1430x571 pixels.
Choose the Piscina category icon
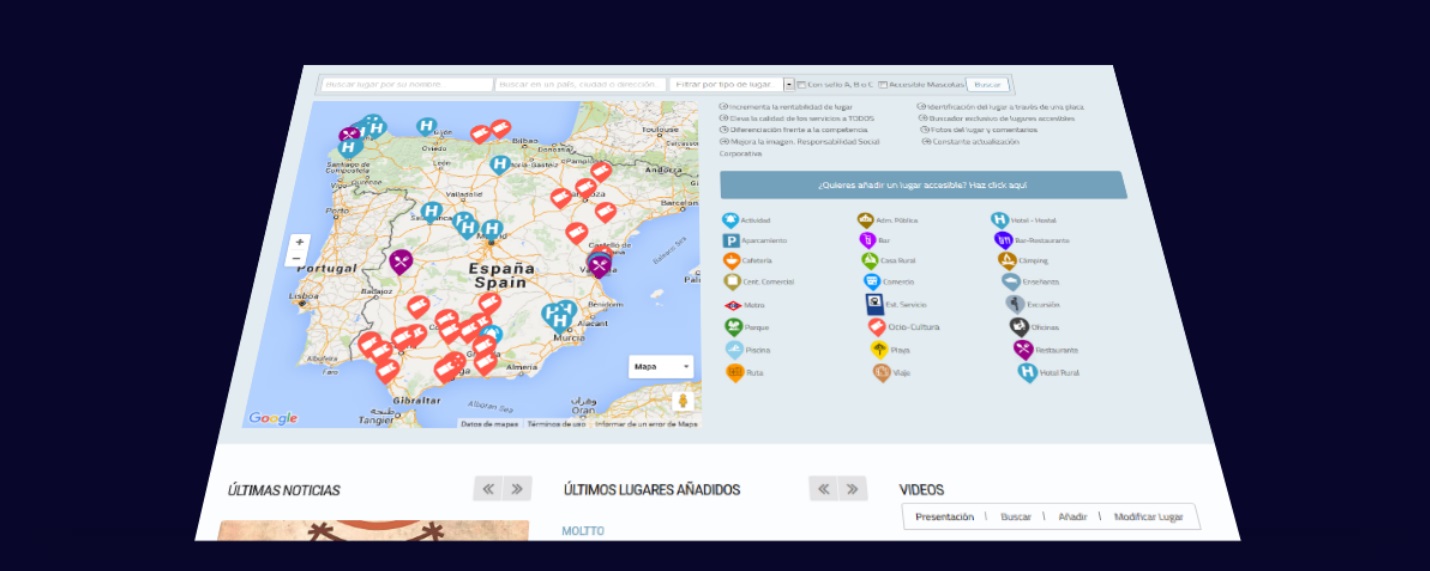(x=734, y=350)
